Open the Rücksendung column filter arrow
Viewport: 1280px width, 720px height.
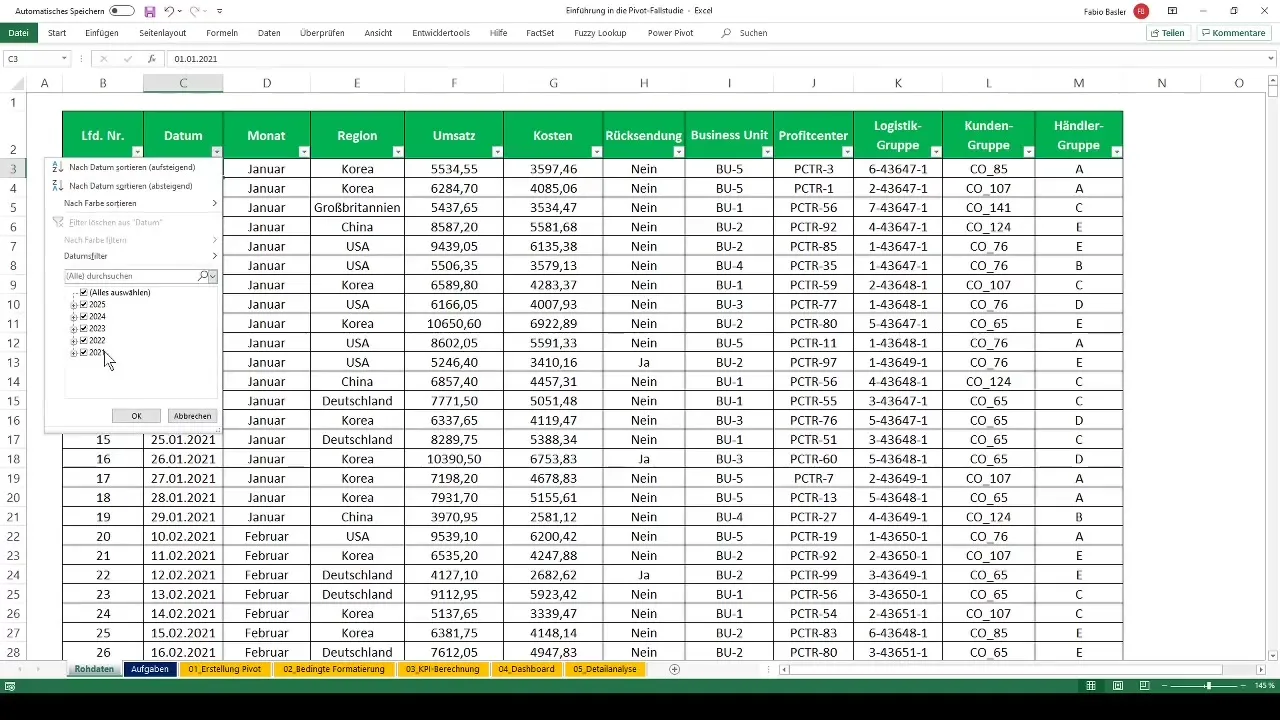(x=678, y=152)
